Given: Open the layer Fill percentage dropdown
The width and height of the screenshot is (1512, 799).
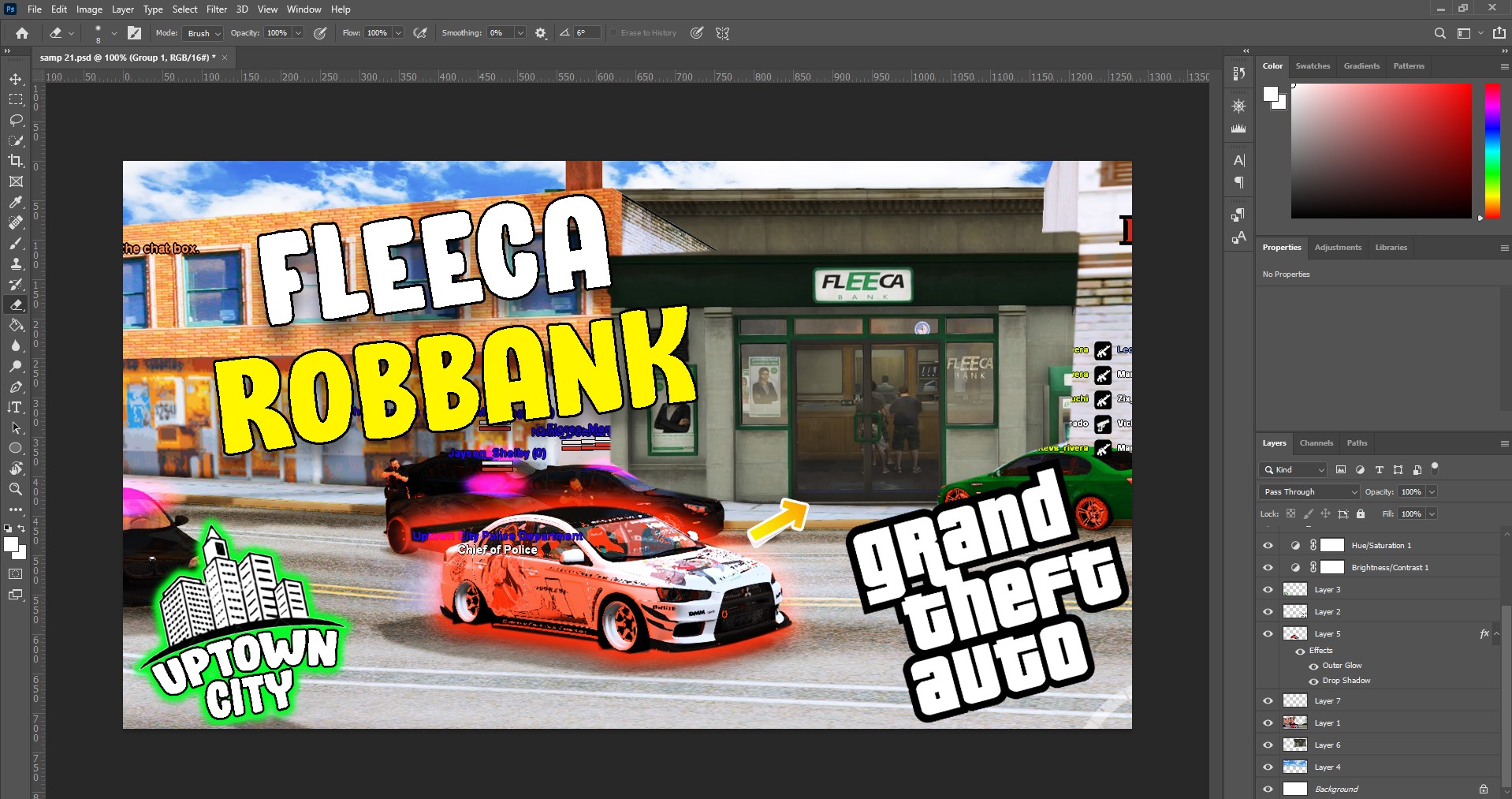Looking at the screenshot, I should pos(1432,514).
